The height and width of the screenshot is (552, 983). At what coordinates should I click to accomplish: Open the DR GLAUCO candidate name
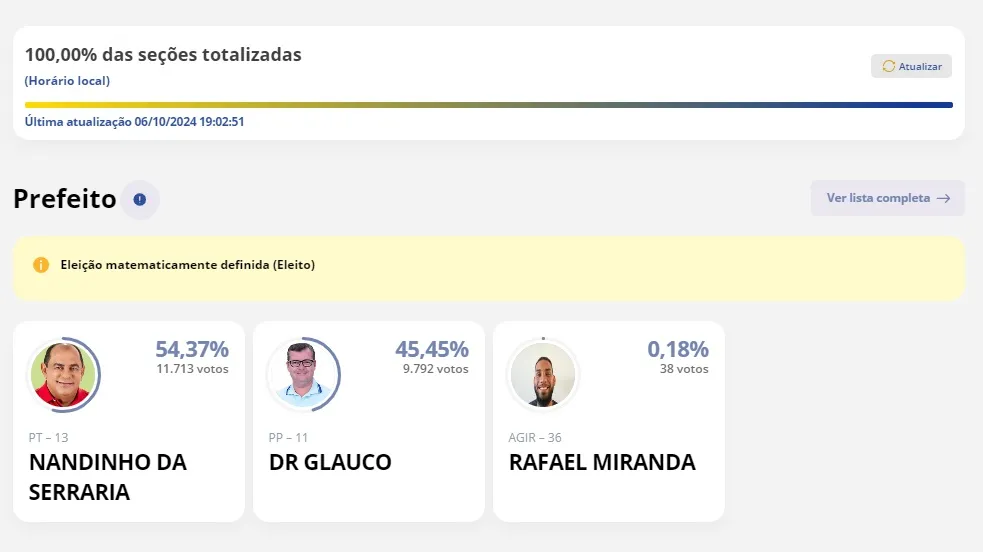click(x=330, y=462)
